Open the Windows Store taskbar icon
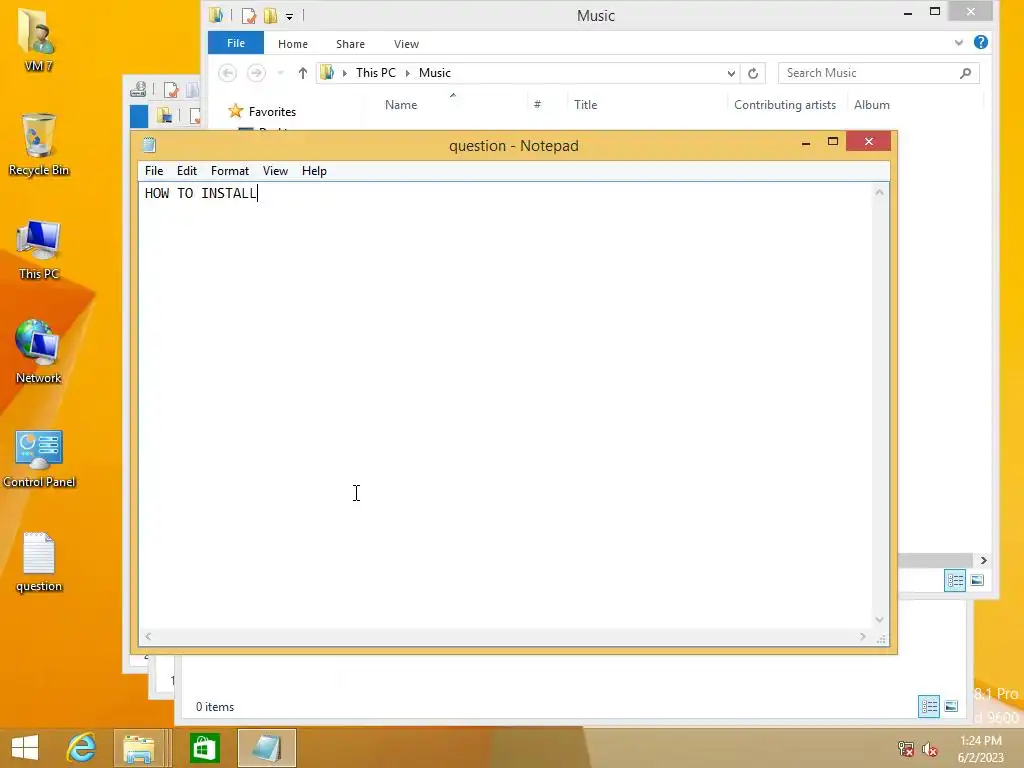Viewport: 1024px width, 768px height. (205, 748)
